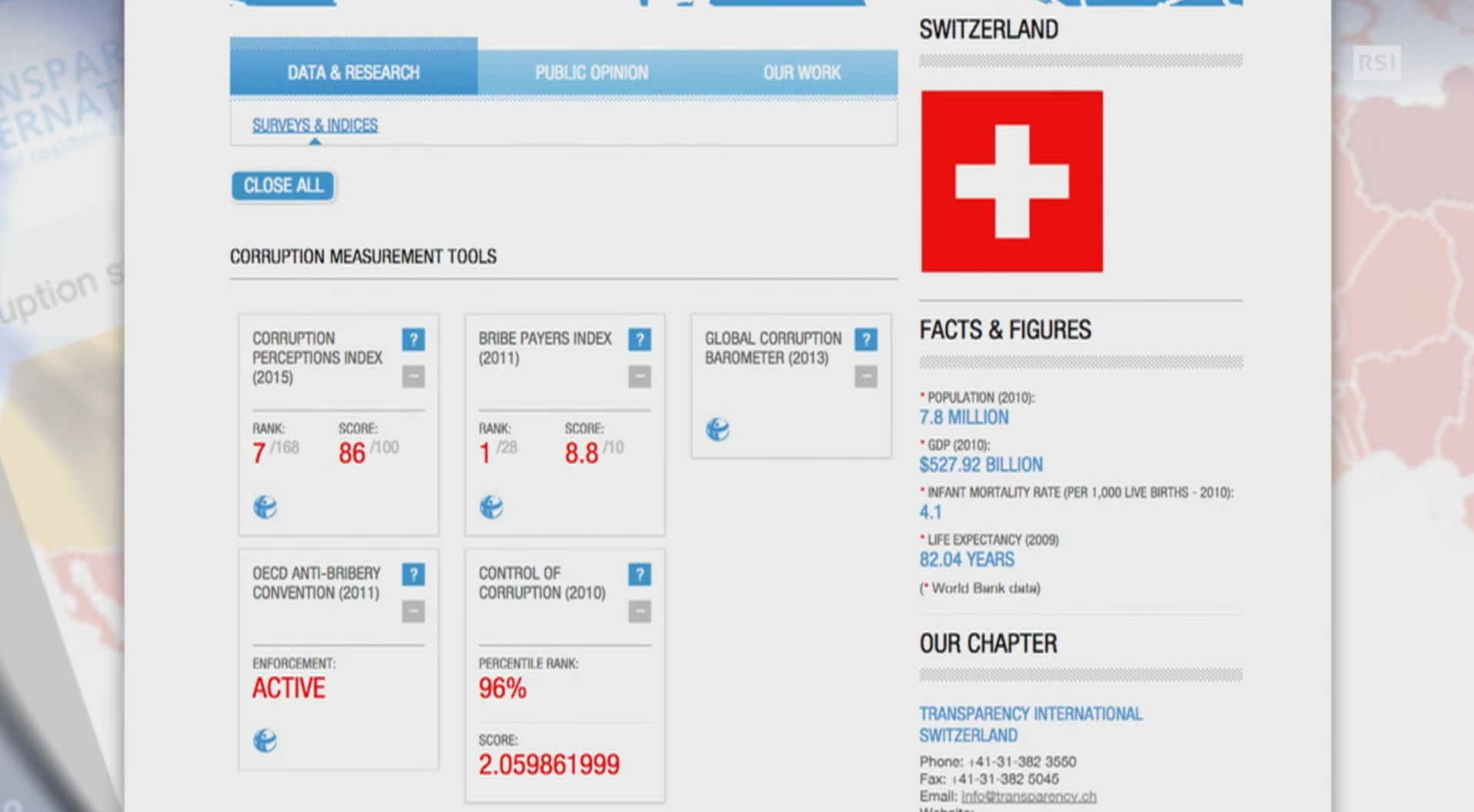Screen dimensions: 1474x812
Task: Click question mark on Bribe Payers Index
Action: click(x=640, y=339)
